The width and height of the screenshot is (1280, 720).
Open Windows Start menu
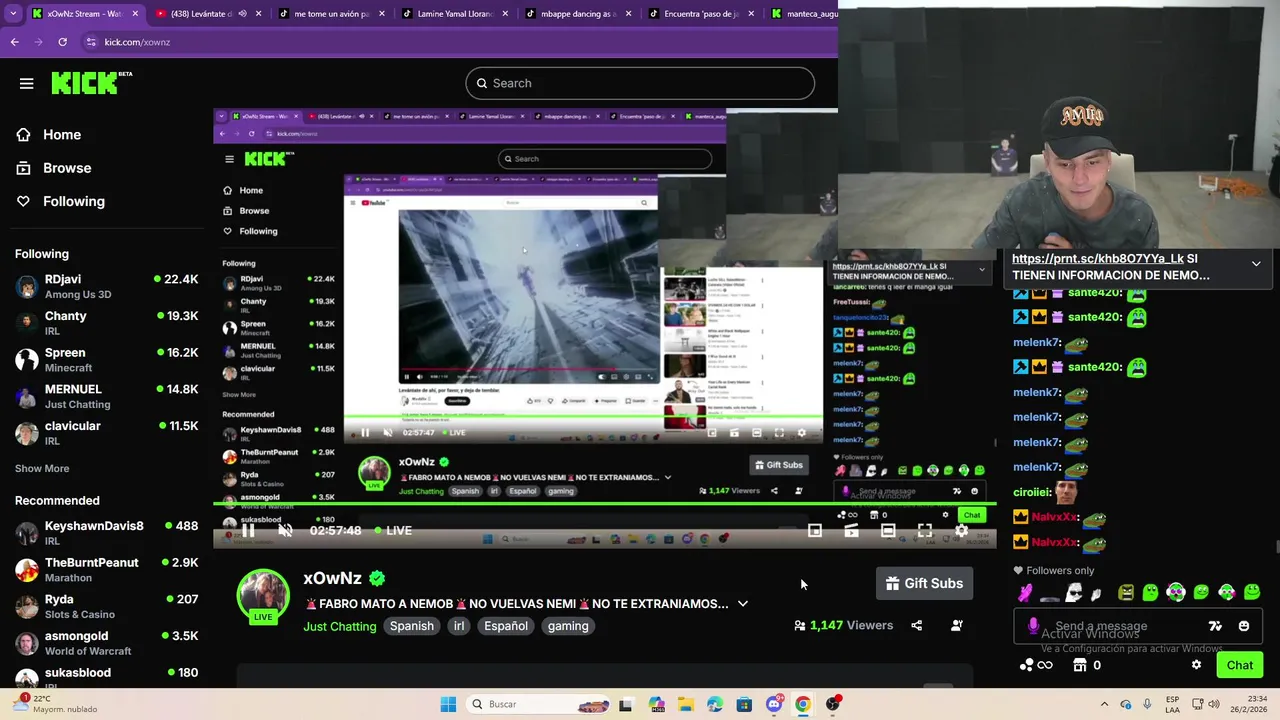coord(448,704)
